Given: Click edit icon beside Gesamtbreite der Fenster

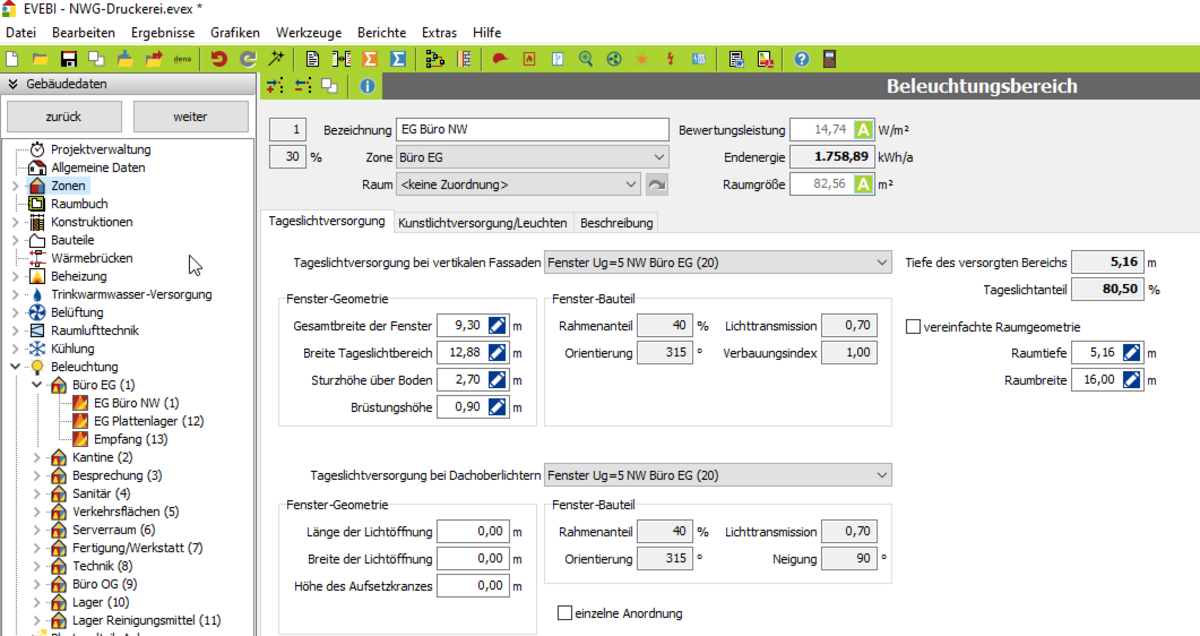Looking at the screenshot, I should (499, 326).
